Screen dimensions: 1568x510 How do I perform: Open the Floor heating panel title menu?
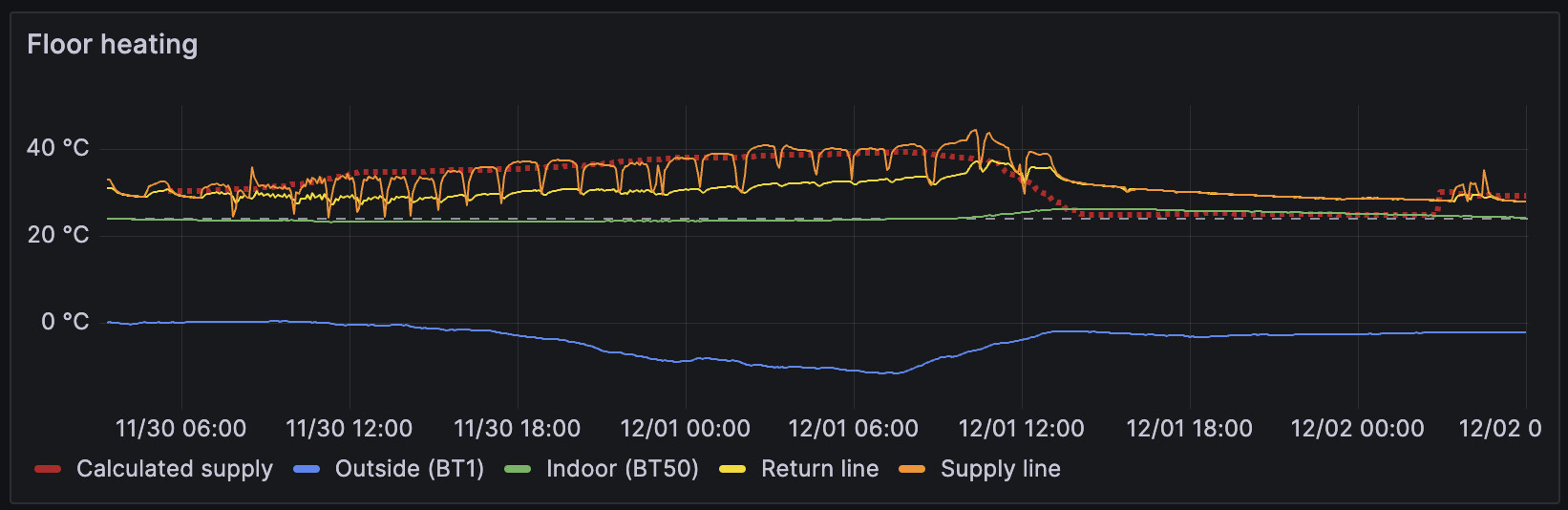click(x=112, y=45)
